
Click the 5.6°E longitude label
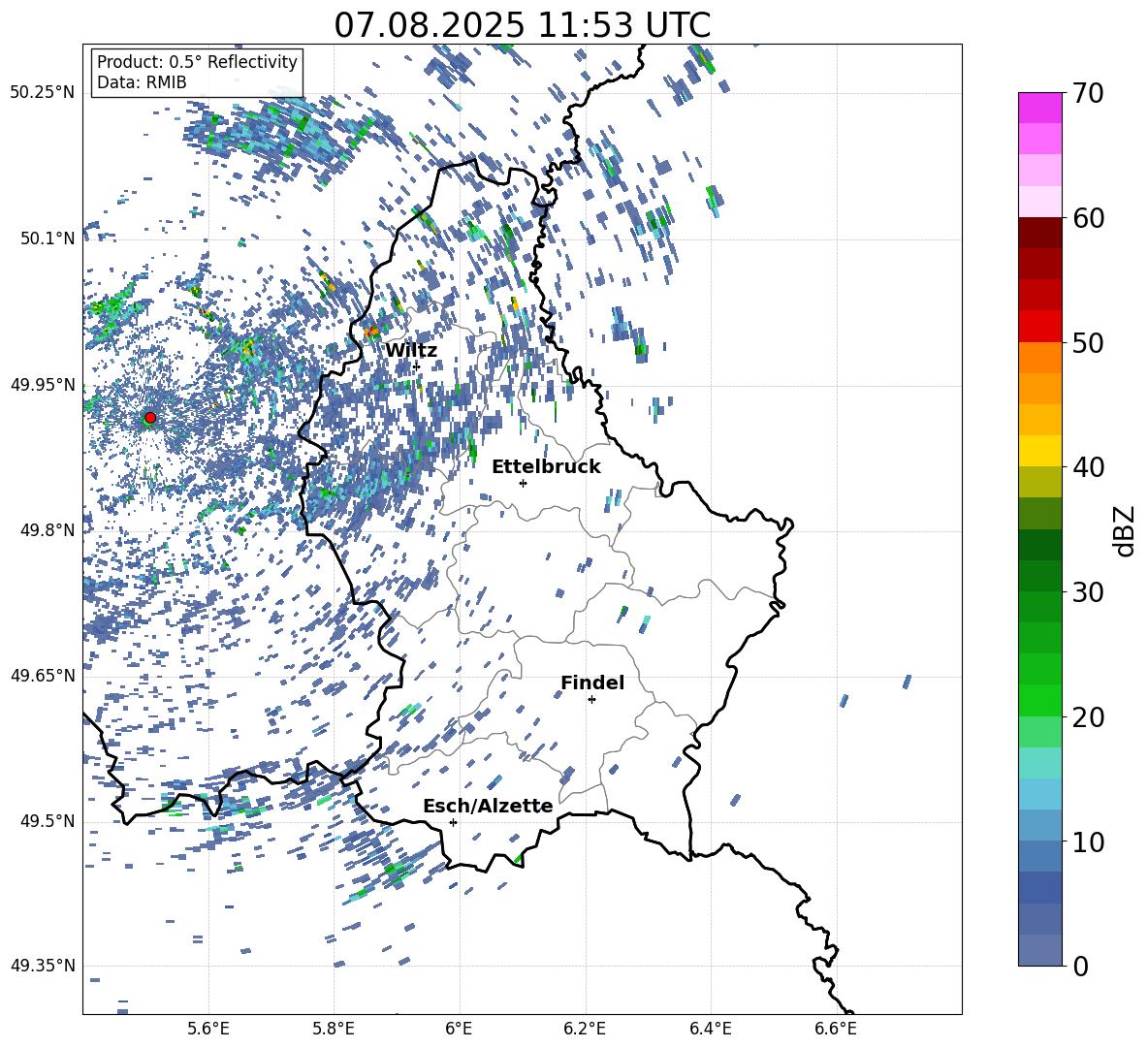click(208, 1029)
